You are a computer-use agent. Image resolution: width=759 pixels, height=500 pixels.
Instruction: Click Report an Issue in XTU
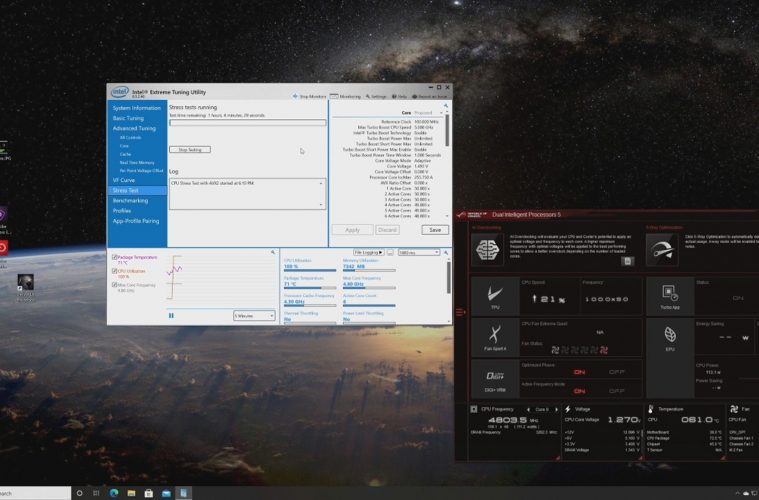(x=429, y=96)
